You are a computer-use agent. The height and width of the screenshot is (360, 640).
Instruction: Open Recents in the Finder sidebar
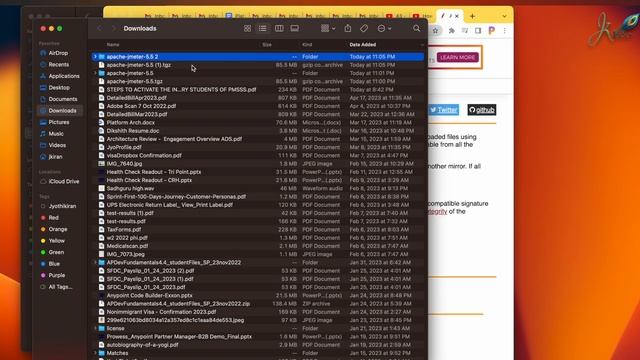58,64
